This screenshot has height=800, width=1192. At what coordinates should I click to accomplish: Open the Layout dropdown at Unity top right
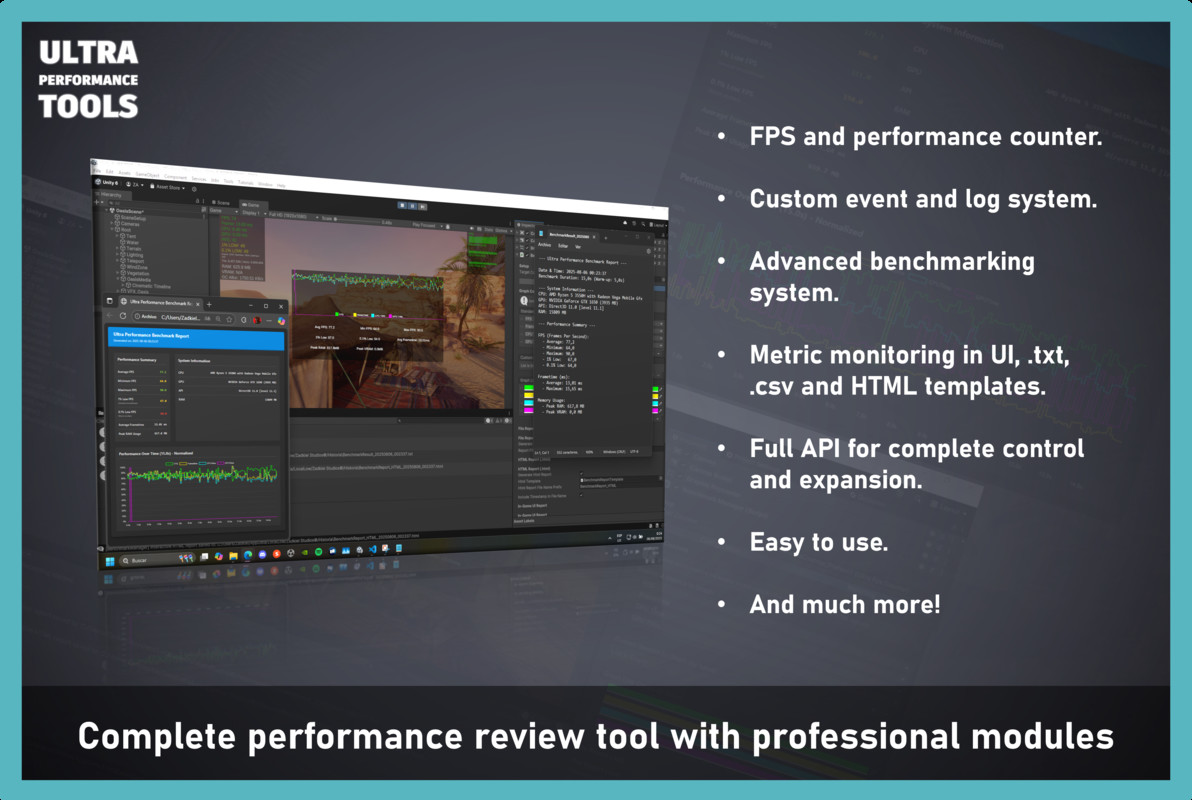[x=658, y=225]
